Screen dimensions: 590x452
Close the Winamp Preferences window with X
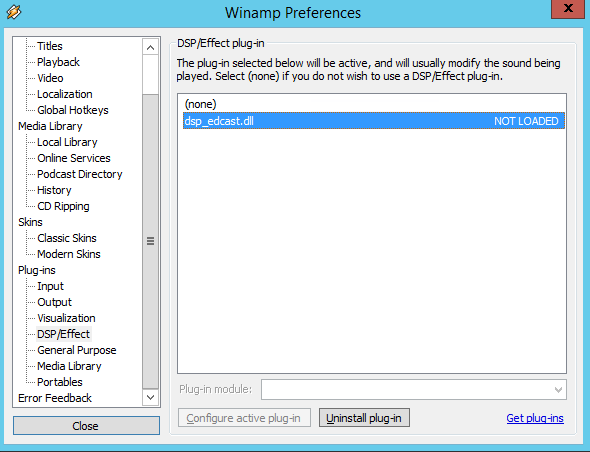click(568, 8)
